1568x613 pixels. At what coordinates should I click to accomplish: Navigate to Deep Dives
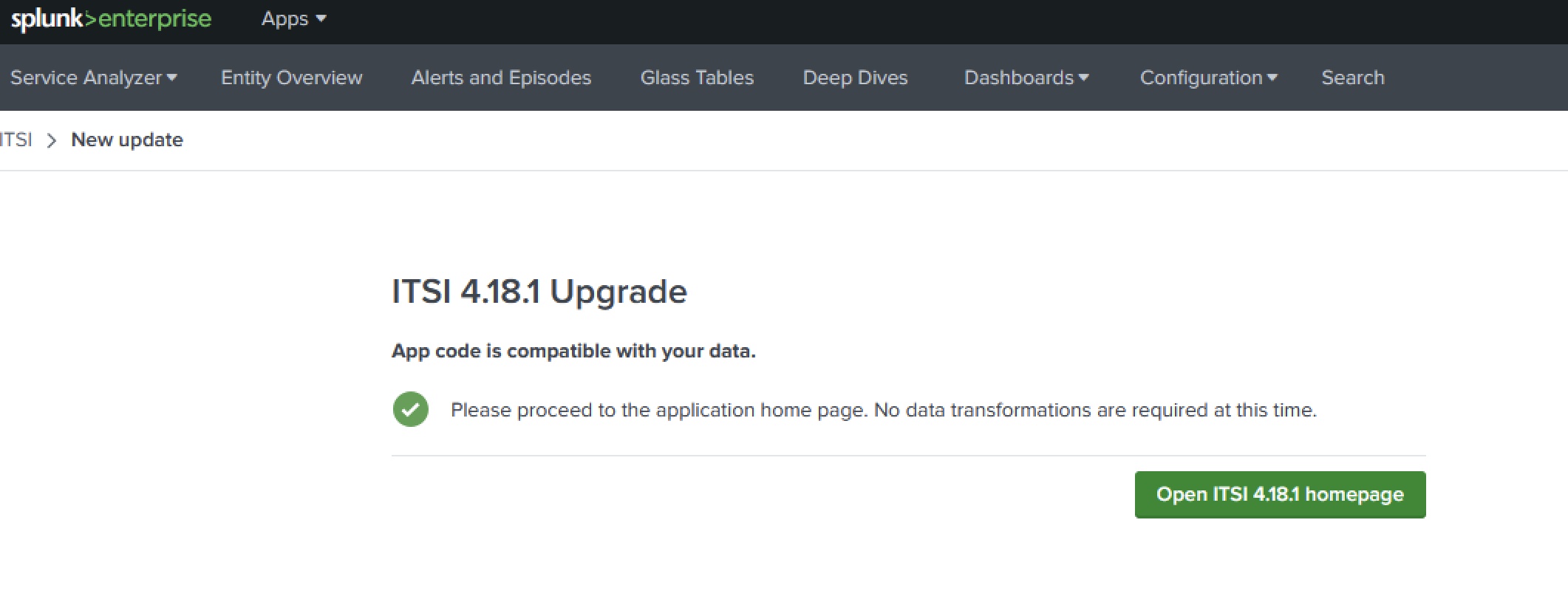point(855,78)
